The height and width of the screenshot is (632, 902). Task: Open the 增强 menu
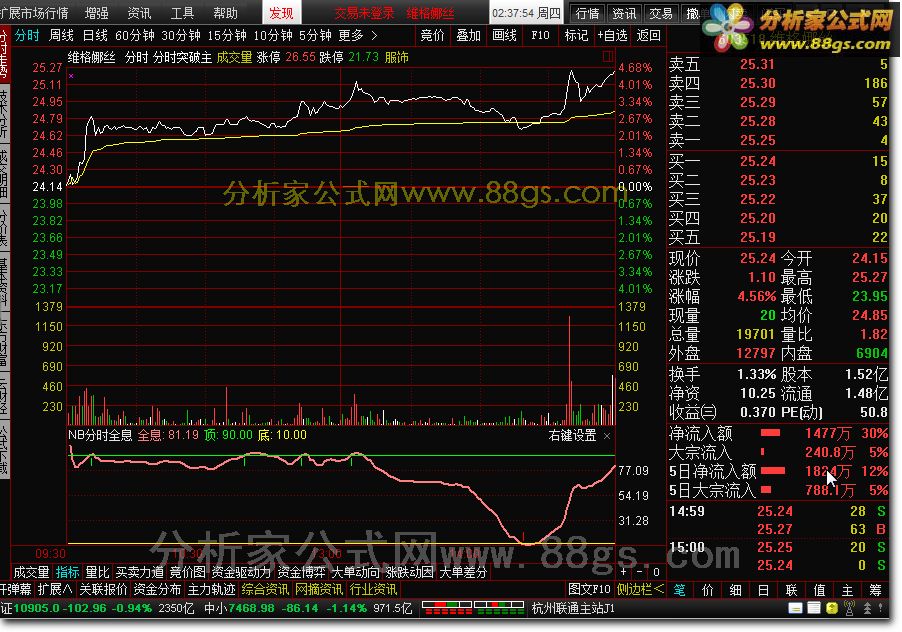pyautogui.click(x=97, y=13)
